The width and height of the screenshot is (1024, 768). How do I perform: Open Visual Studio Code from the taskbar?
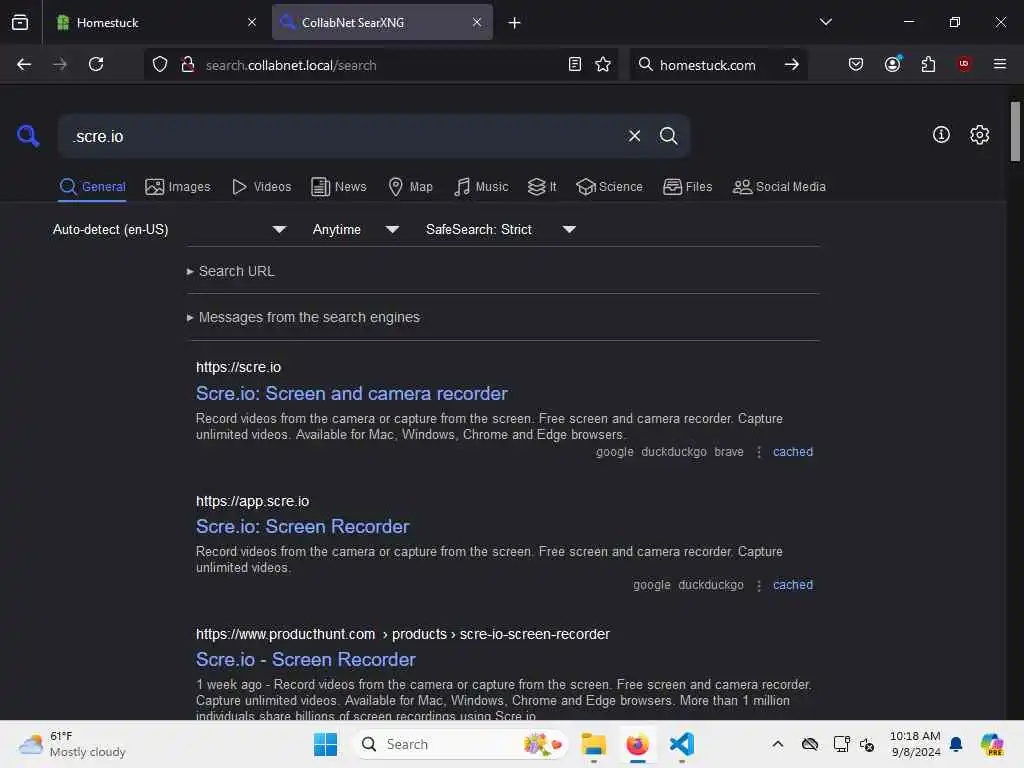click(681, 744)
